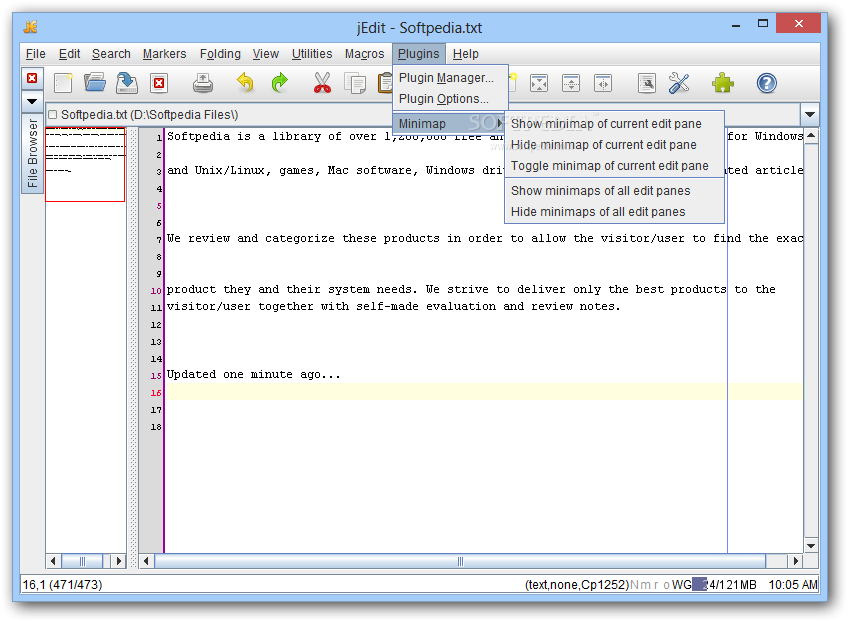Select the Minimap submenu entry

450,123
